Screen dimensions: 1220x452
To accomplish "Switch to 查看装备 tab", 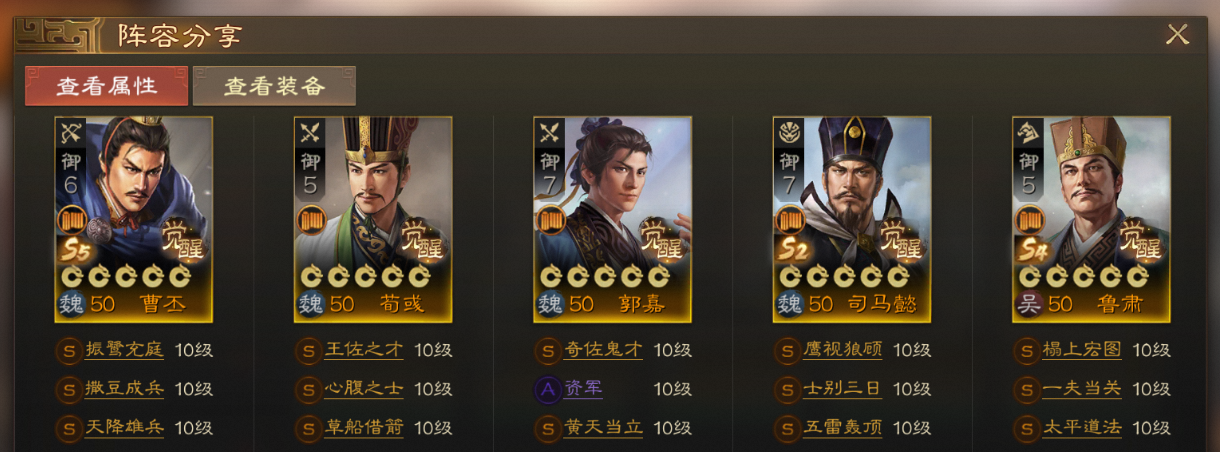I will [274, 86].
